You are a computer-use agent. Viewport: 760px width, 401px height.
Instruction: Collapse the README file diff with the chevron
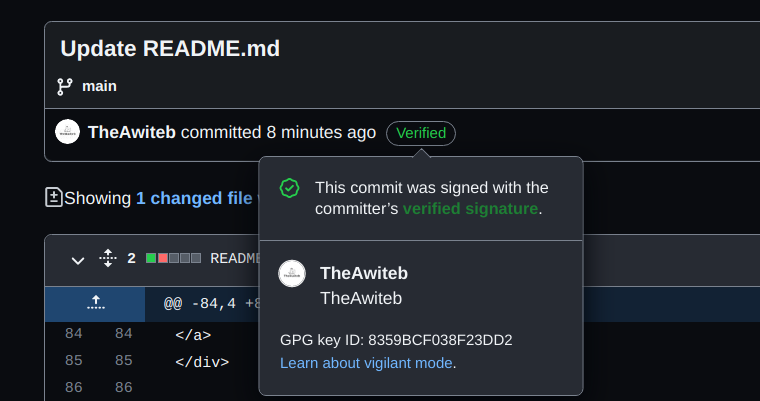pyautogui.click(x=78, y=260)
